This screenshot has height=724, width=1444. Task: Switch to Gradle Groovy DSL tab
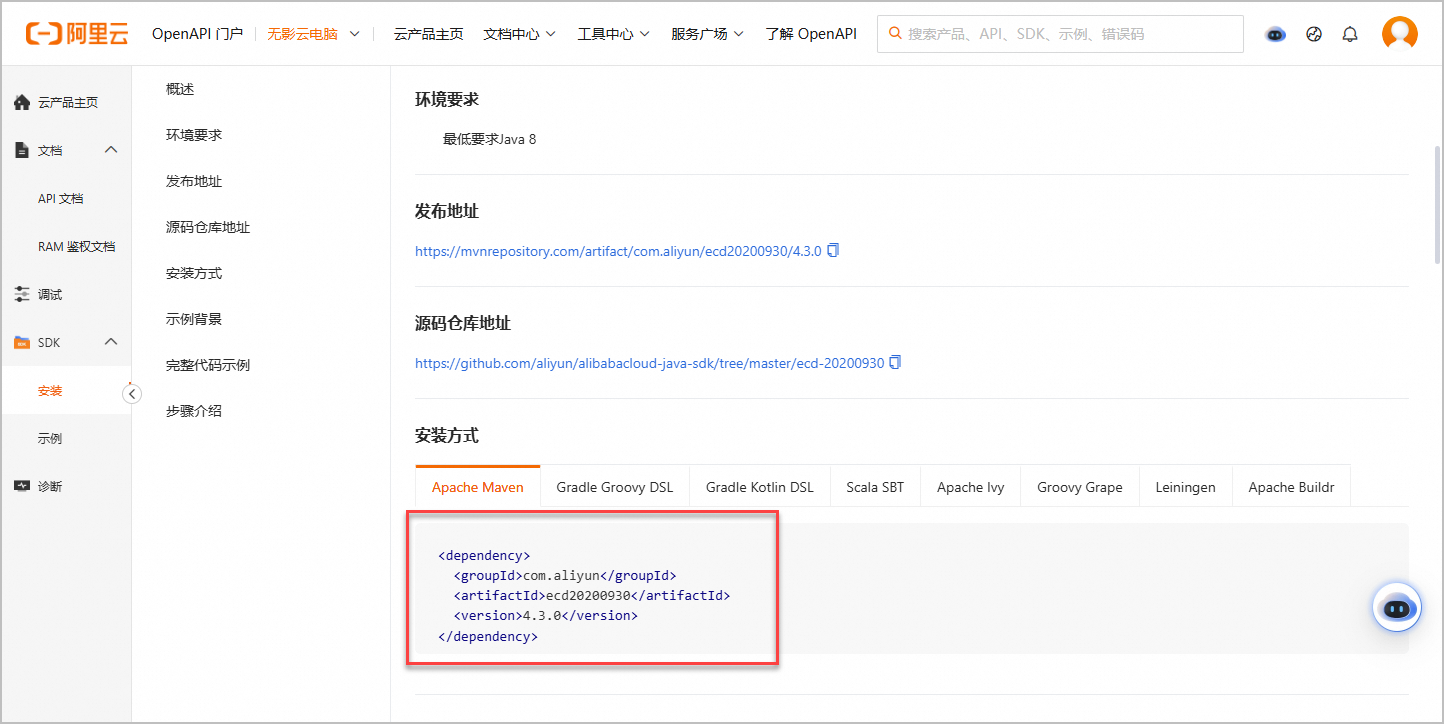[x=615, y=487]
